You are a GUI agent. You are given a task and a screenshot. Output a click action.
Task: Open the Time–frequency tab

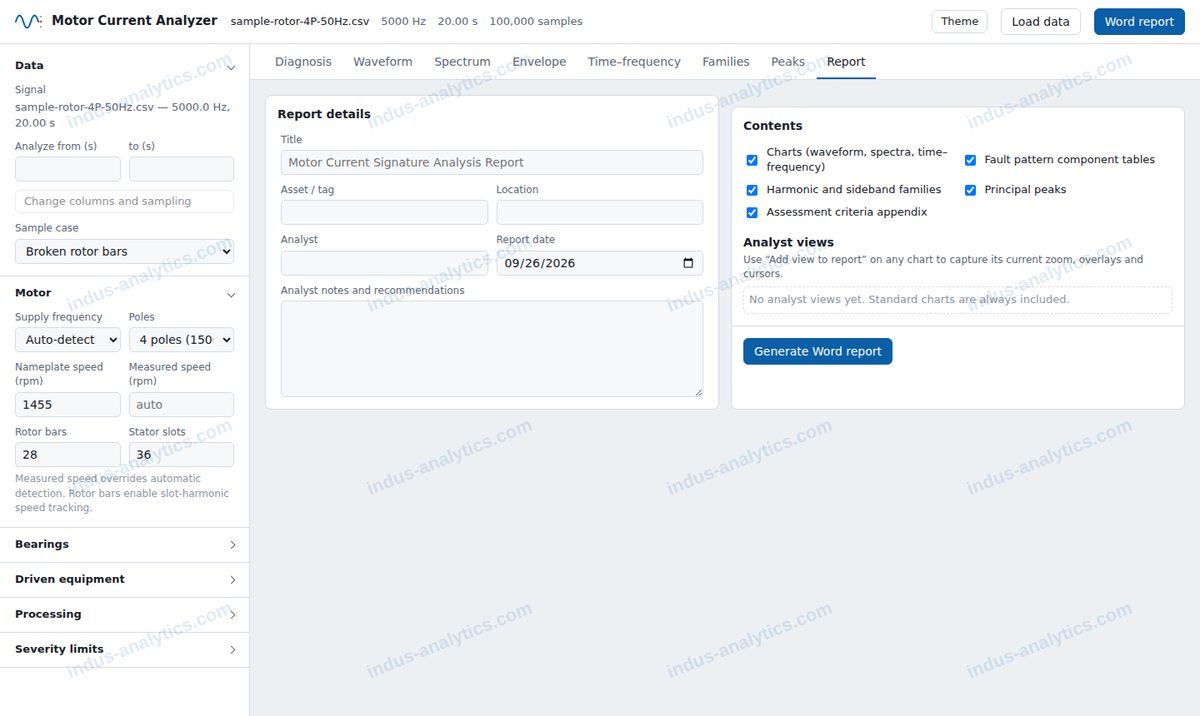[x=634, y=62]
